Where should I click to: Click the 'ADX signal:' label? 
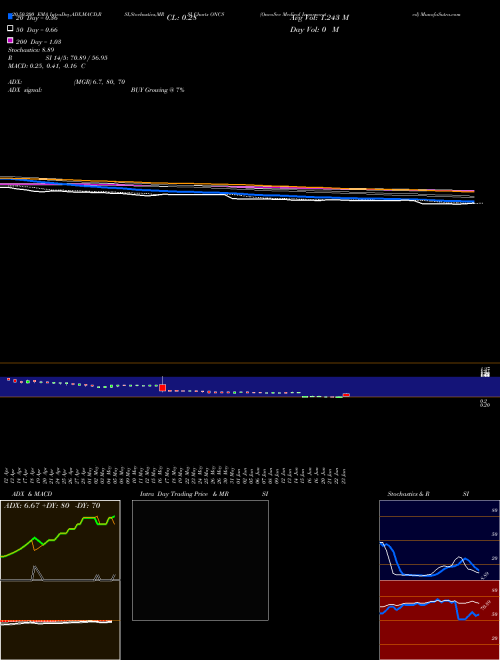coord(25,90)
